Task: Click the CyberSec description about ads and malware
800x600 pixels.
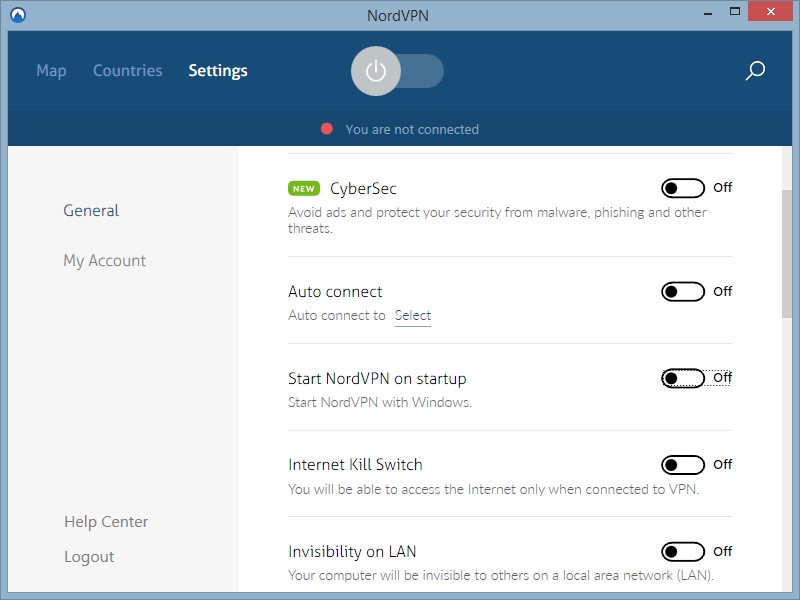Action: (x=497, y=220)
